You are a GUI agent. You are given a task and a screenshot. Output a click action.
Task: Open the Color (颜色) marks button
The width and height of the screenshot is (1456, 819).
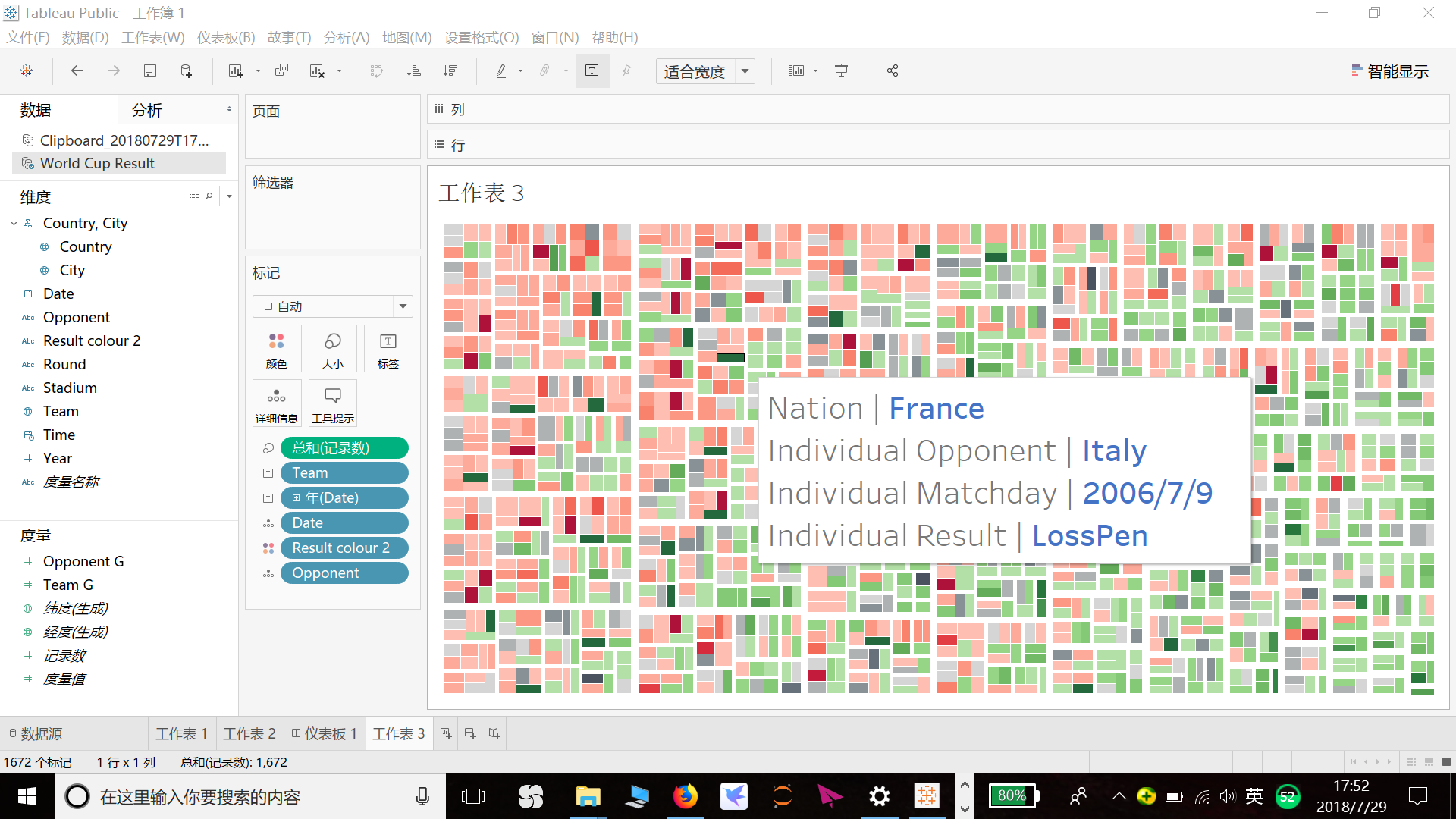click(277, 349)
